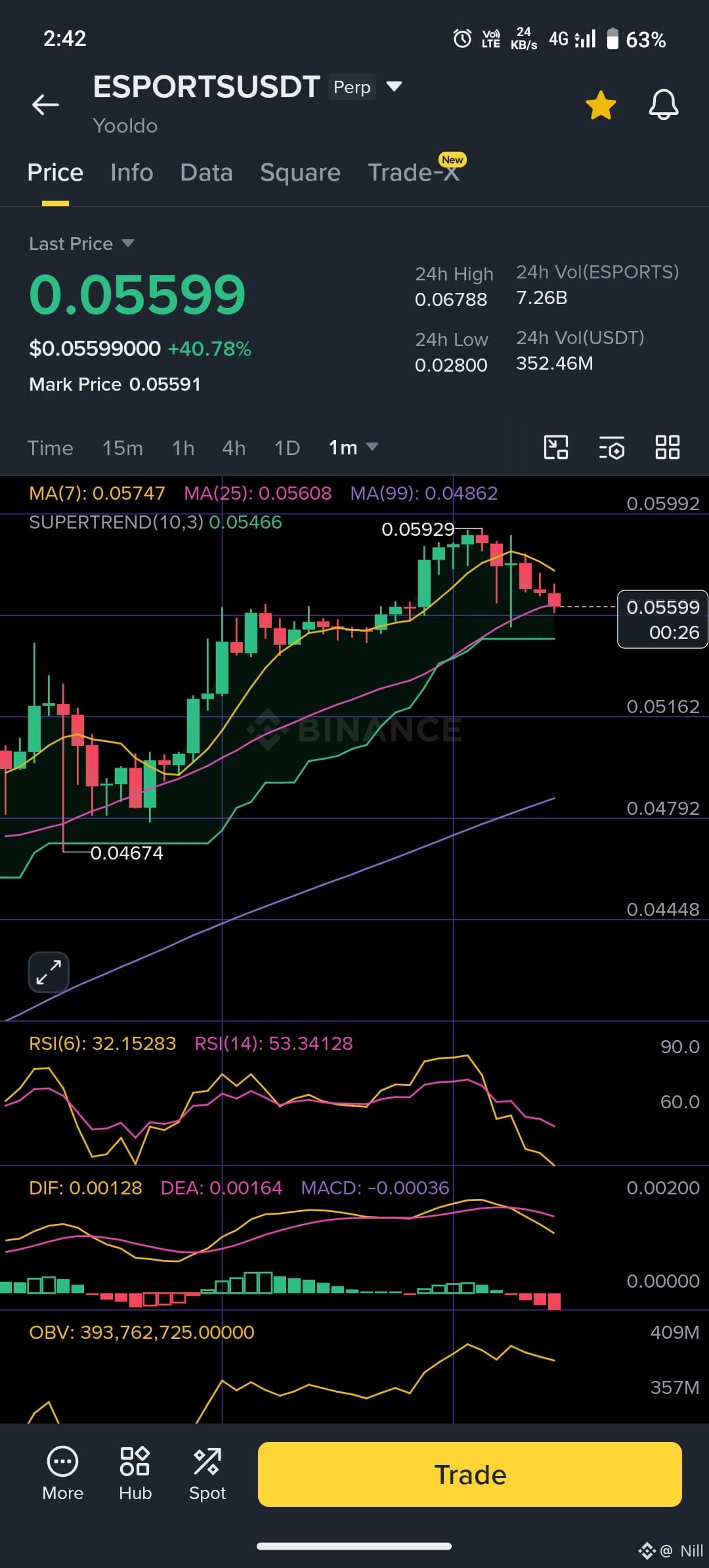The height and width of the screenshot is (1568, 709).
Task: Tap the 24h Vol(ESPORTS) 7.26B value
Action: pyautogui.click(x=542, y=297)
